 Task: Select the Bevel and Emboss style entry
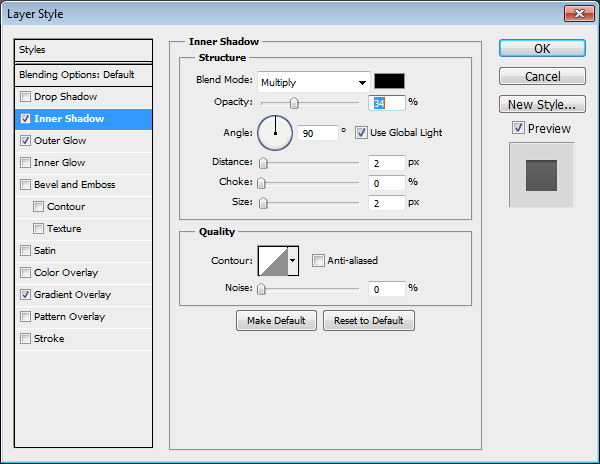click(74, 185)
